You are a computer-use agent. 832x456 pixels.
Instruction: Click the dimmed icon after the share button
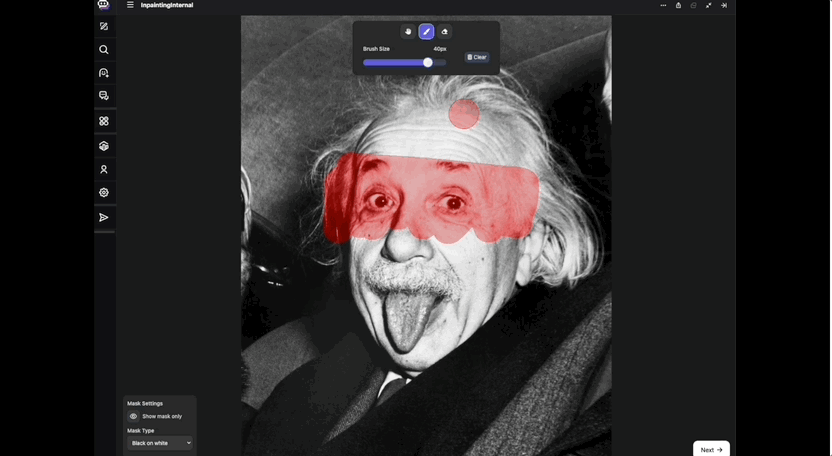[693, 5]
